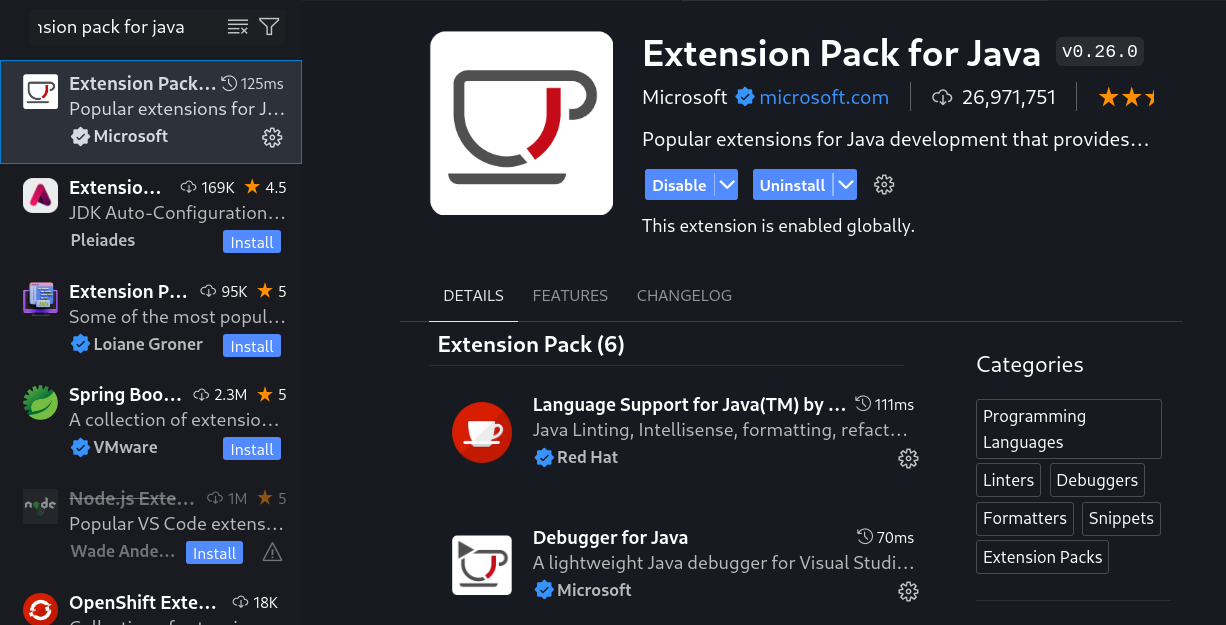Click the 70ms activation time clock icon
1226x625 pixels.
(x=866, y=537)
